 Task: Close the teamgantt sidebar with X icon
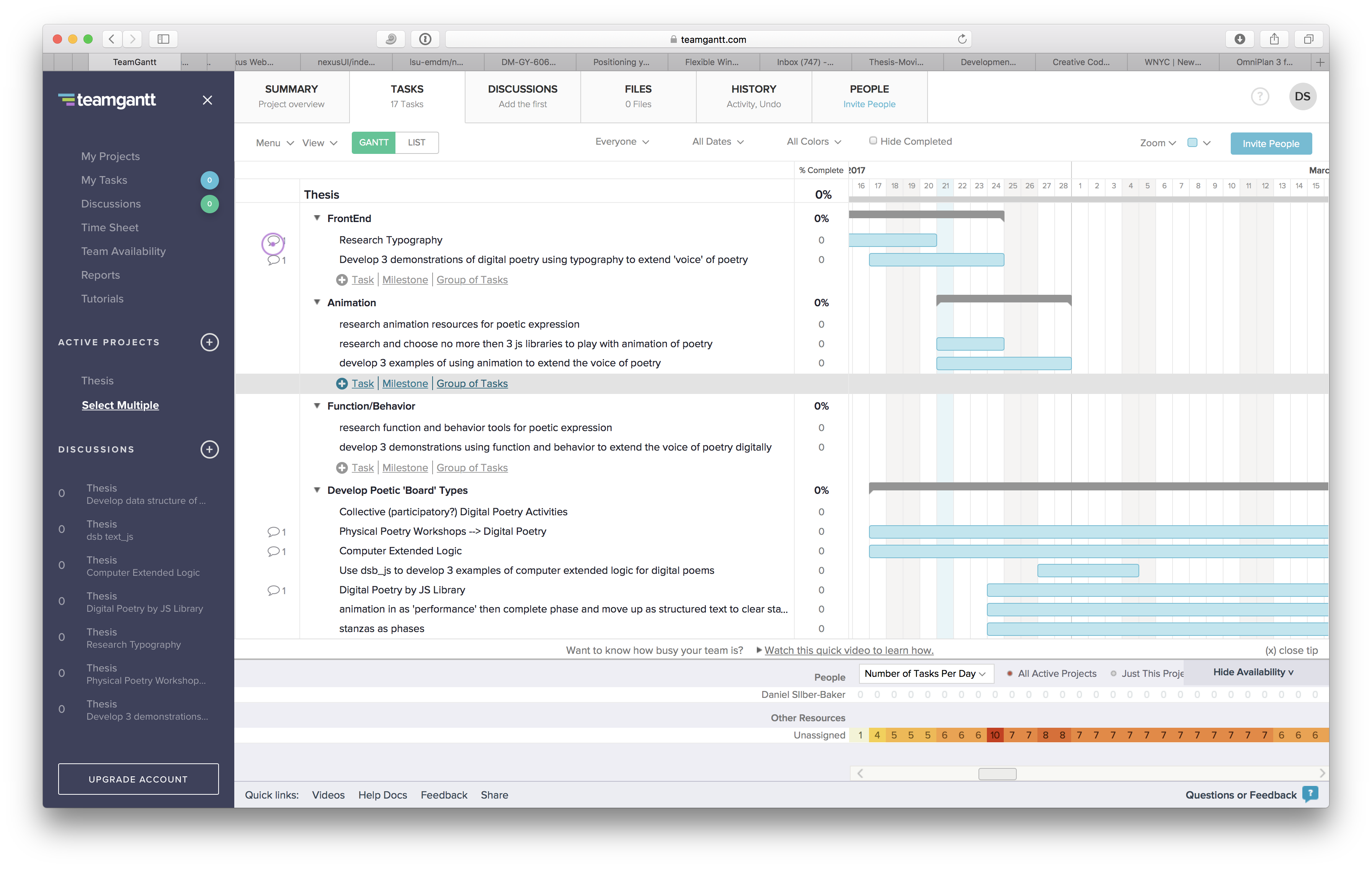coord(207,100)
